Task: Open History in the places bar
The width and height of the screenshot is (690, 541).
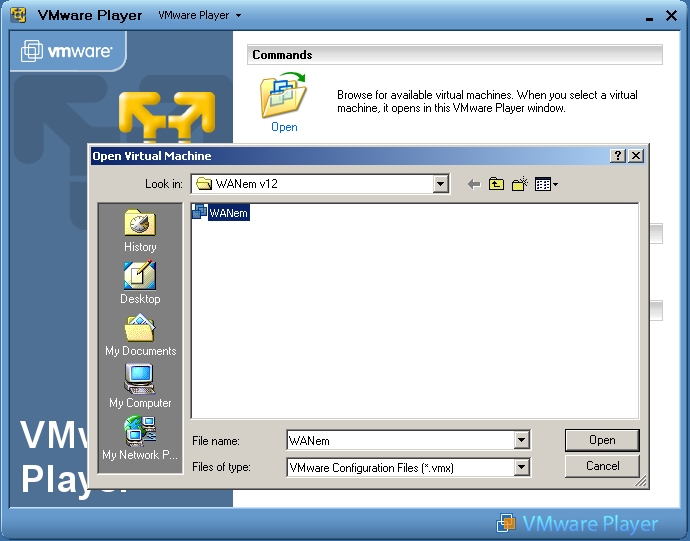Action: point(140,231)
